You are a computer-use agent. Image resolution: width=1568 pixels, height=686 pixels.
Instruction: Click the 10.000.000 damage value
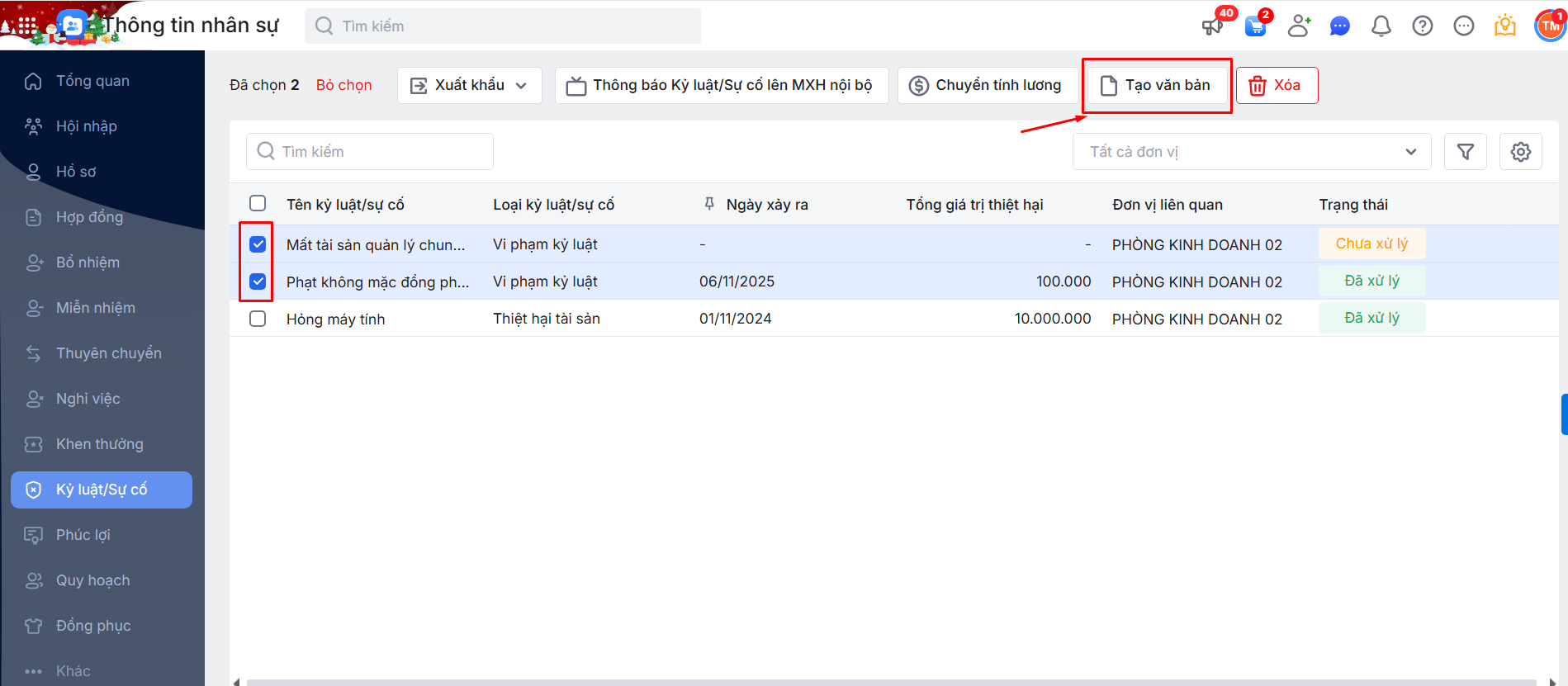click(1053, 319)
